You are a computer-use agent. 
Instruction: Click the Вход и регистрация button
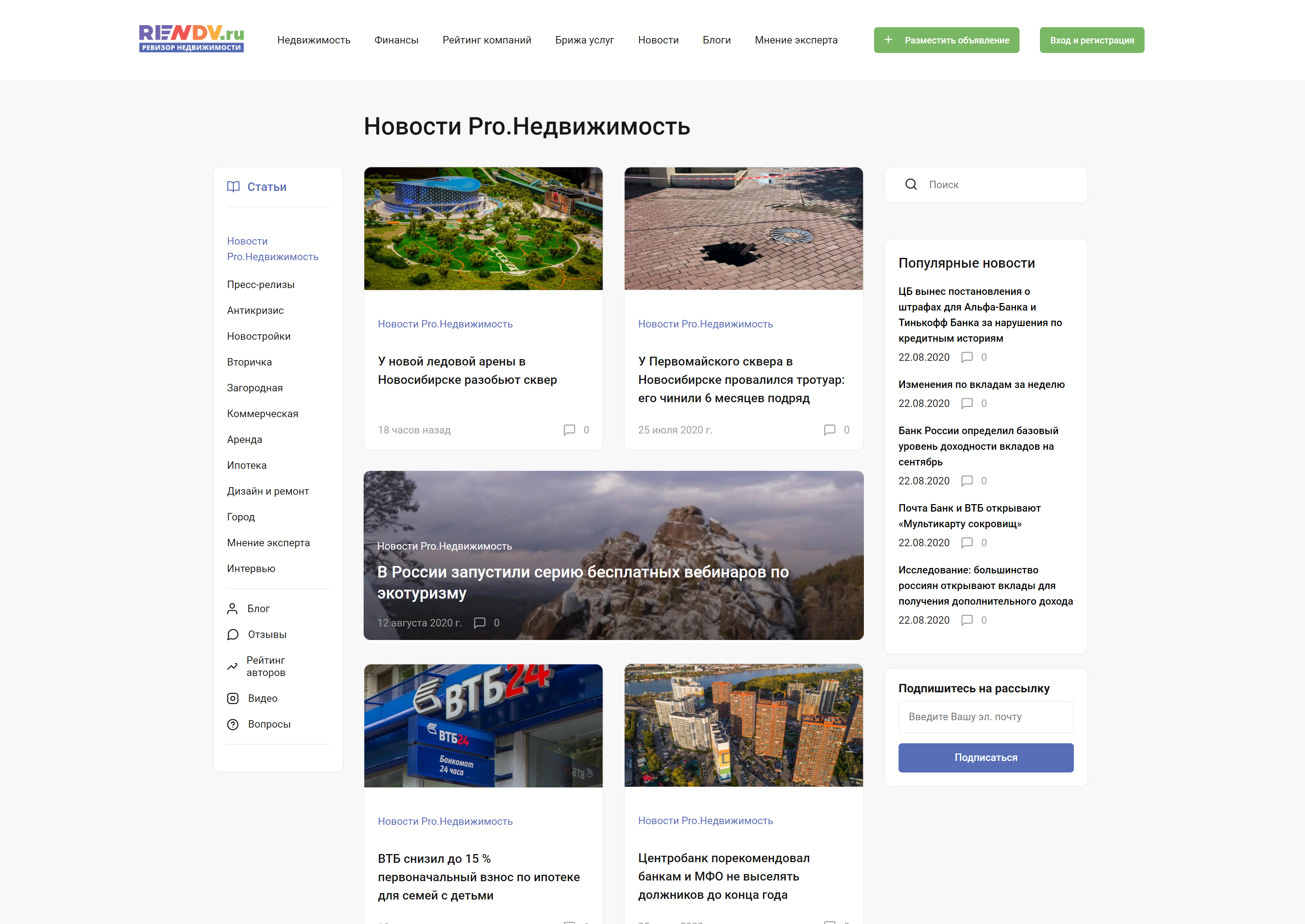coord(1092,40)
